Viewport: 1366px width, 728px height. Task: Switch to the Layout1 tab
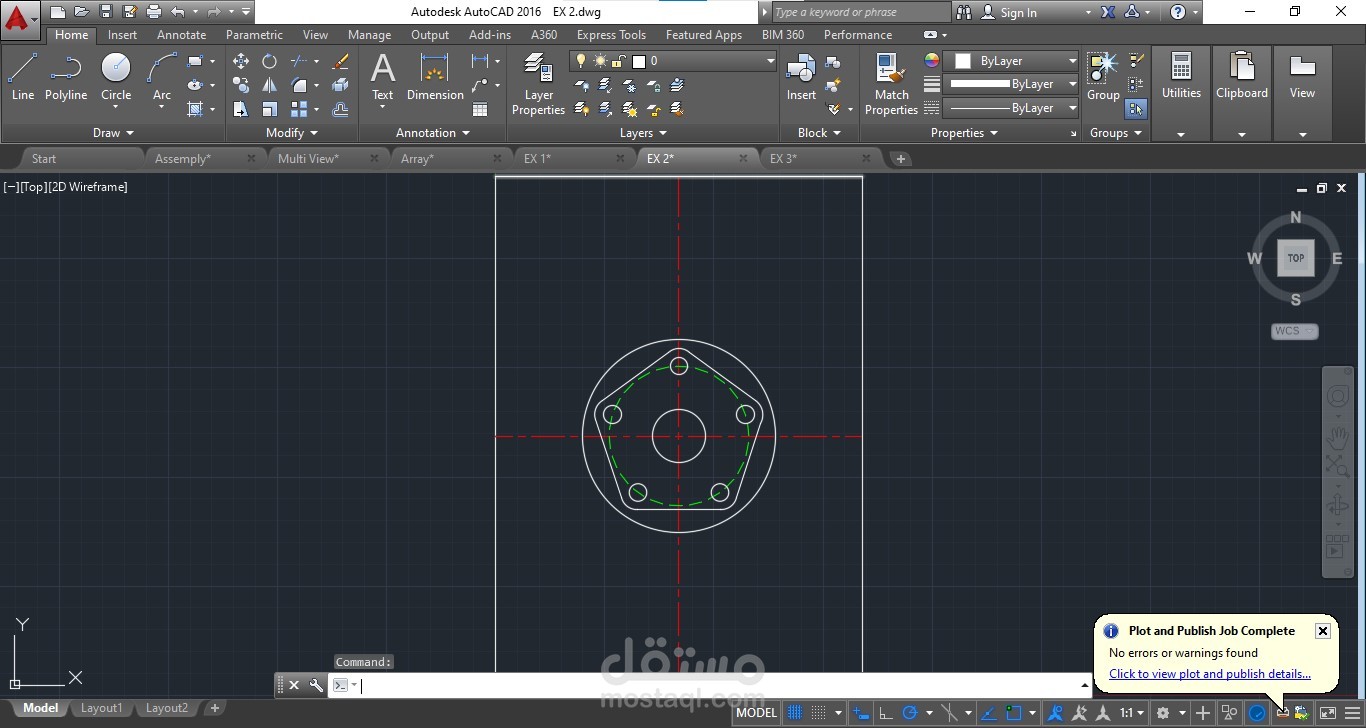101,708
